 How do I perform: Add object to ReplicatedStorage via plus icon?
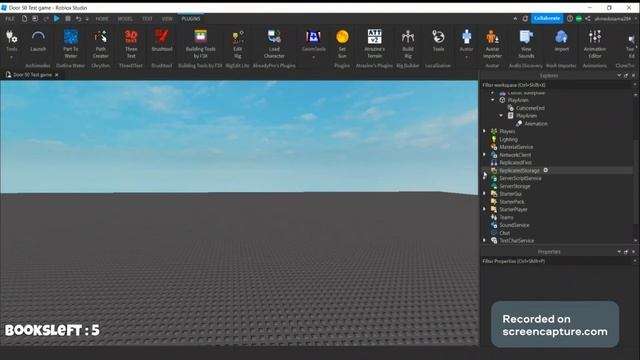click(546, 170)
